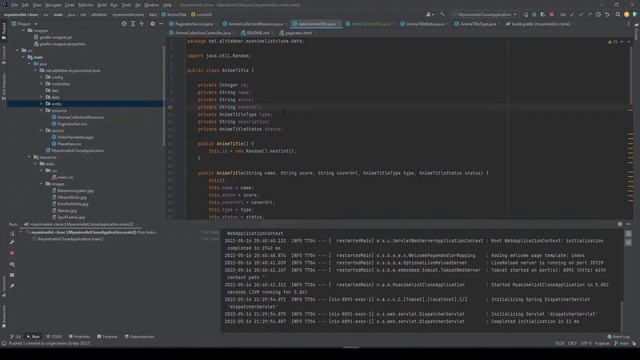Click pin tab icon in Run panel
Image resolution: width=640 pixels, height=360 pixels.
pyautogui.click(x=12, y=286)
